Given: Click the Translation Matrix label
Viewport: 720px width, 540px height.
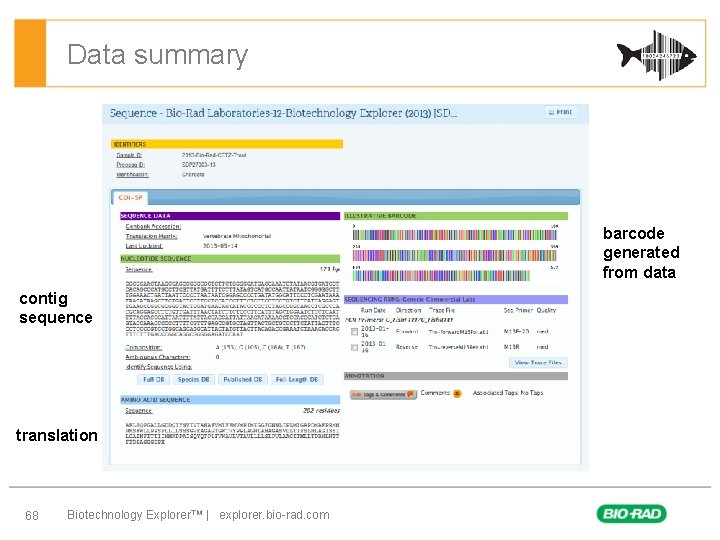Looking at the screenshot, I should click(152, 236).
